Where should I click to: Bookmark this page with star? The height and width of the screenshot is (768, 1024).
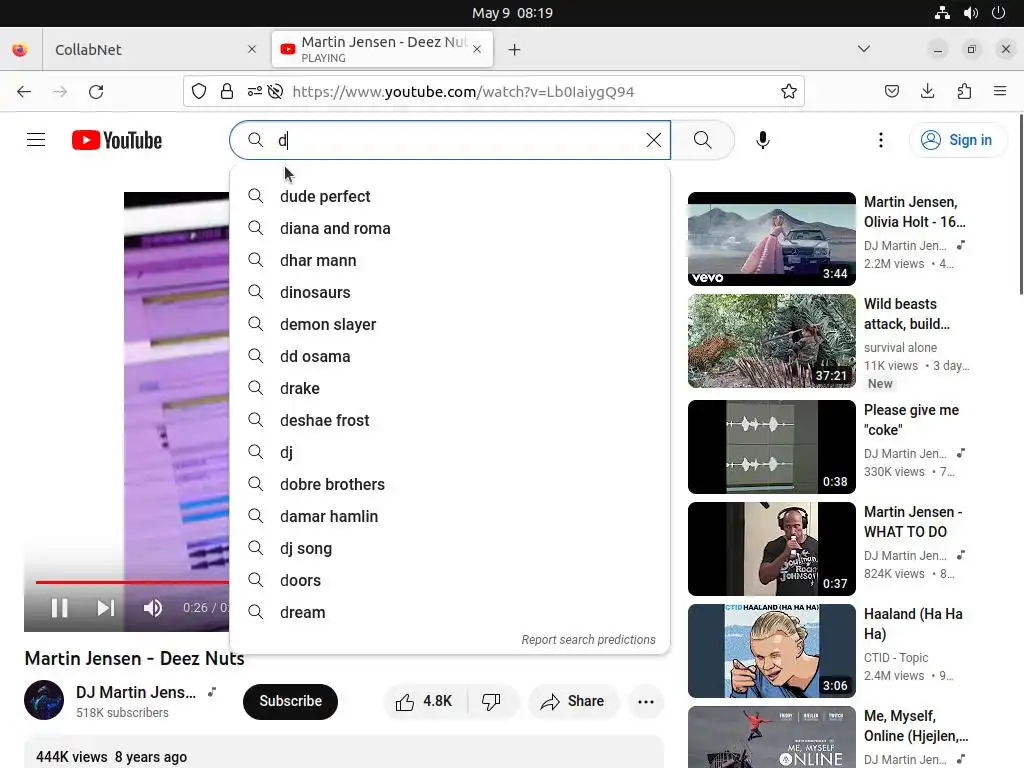[789, 91]
